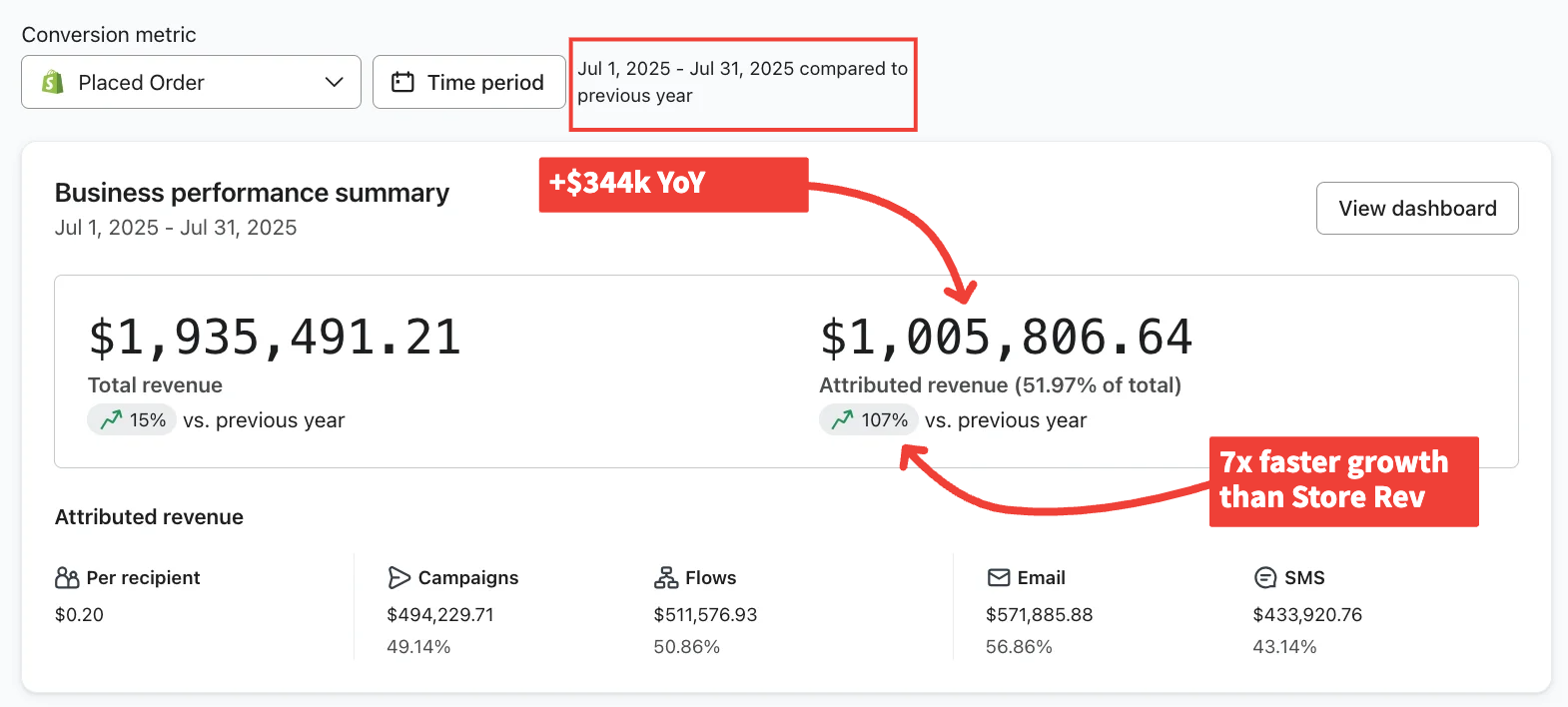Open View dashboard
The width and height of the screenshot is (1568, 707).
tap(1417, 208)
